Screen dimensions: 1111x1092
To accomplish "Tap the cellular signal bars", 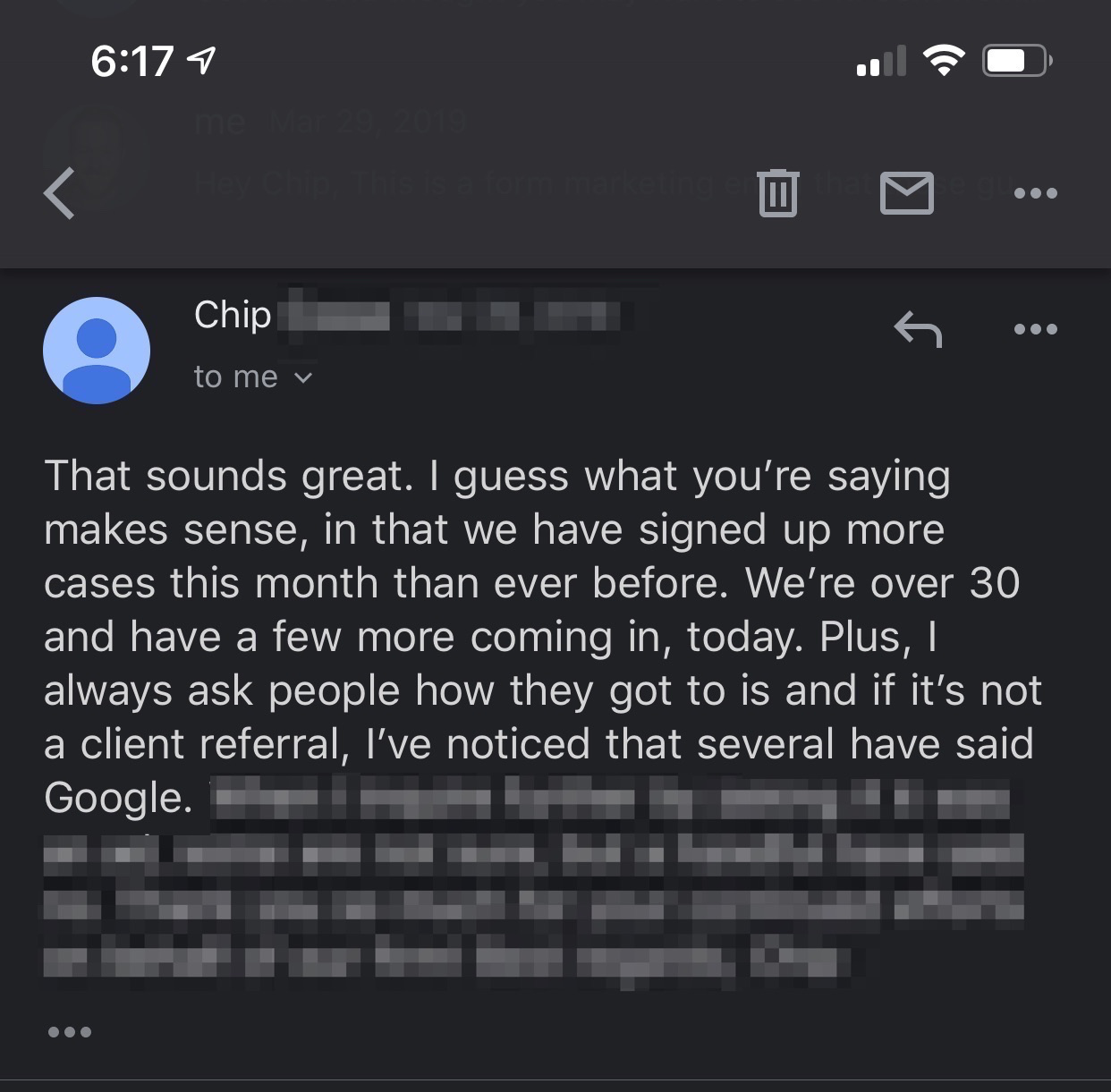I will 880,61.
